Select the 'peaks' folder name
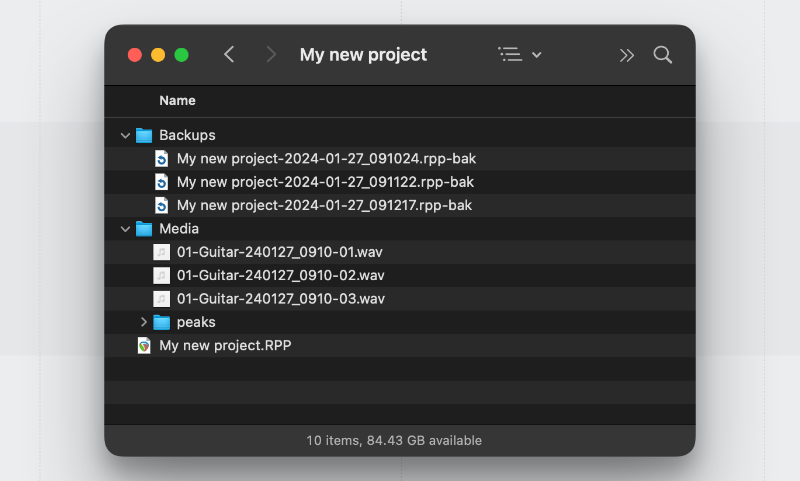Viewport: 800px width, 481px height. click(x=196, y=322)
